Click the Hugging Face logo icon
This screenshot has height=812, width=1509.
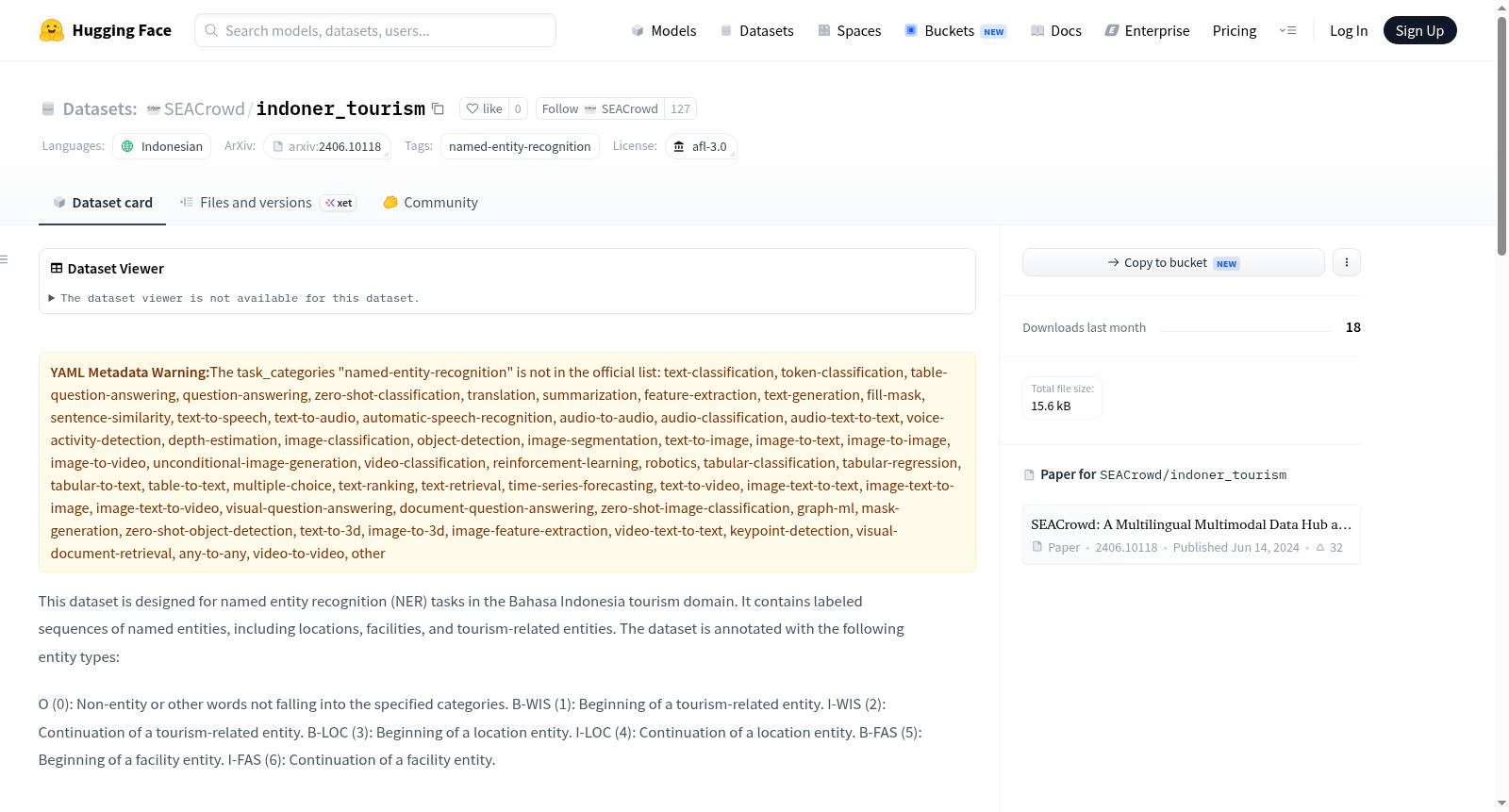point(52,30)
